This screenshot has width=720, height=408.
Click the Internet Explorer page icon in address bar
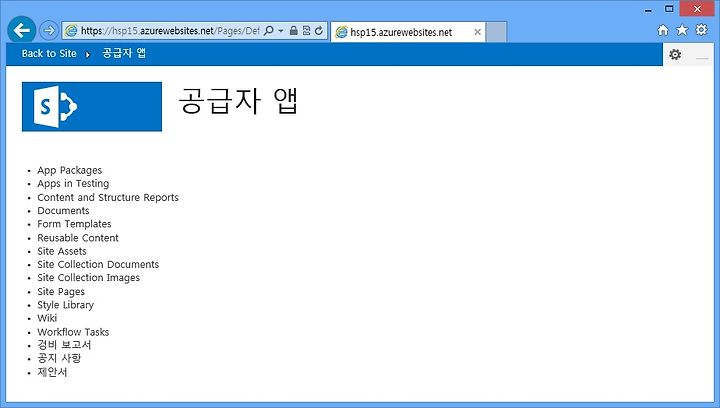71,31
